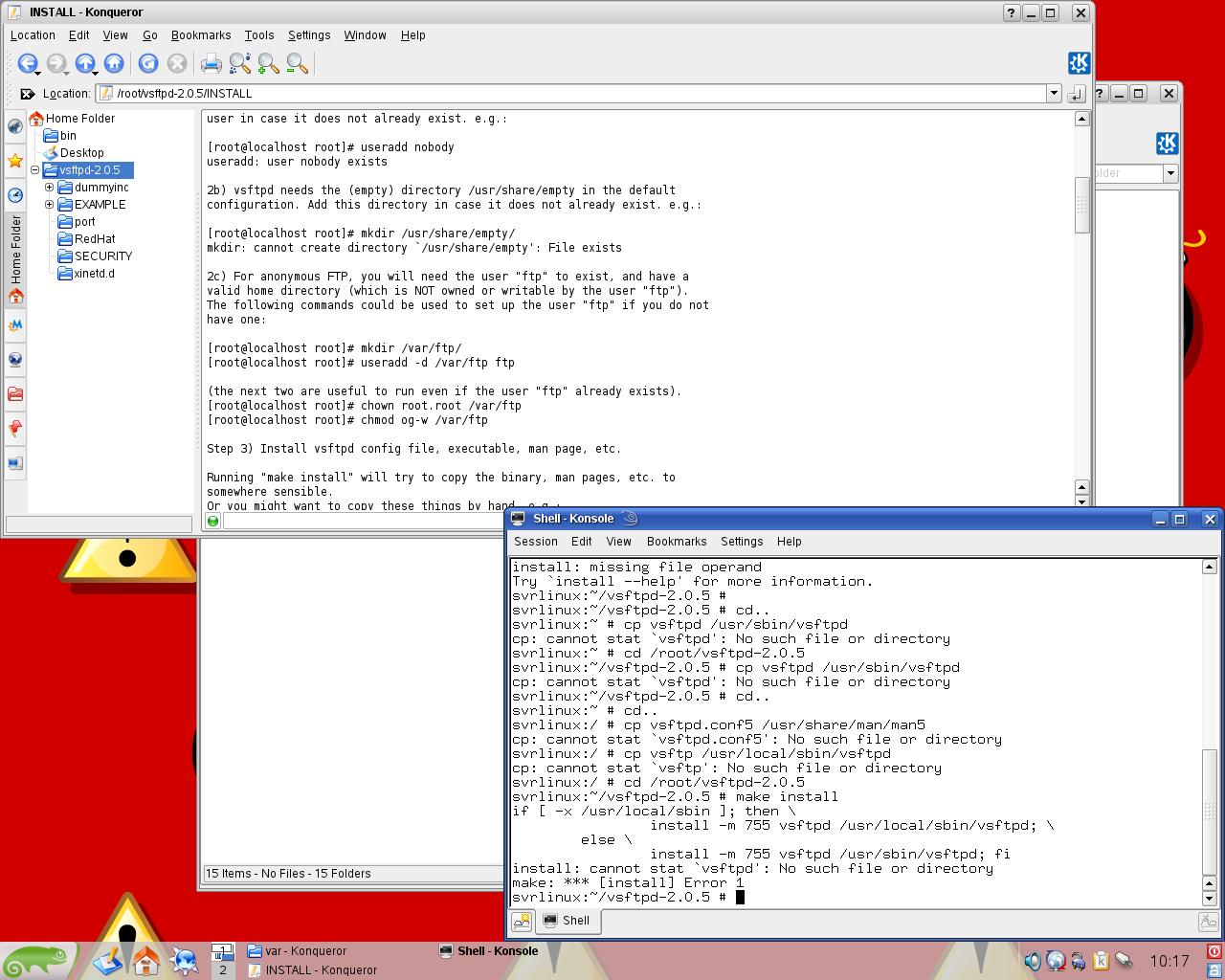Viewport: 1225px width, 980px height.
Task: Open the Network globe sidebar tab
Action: [15, 360]
